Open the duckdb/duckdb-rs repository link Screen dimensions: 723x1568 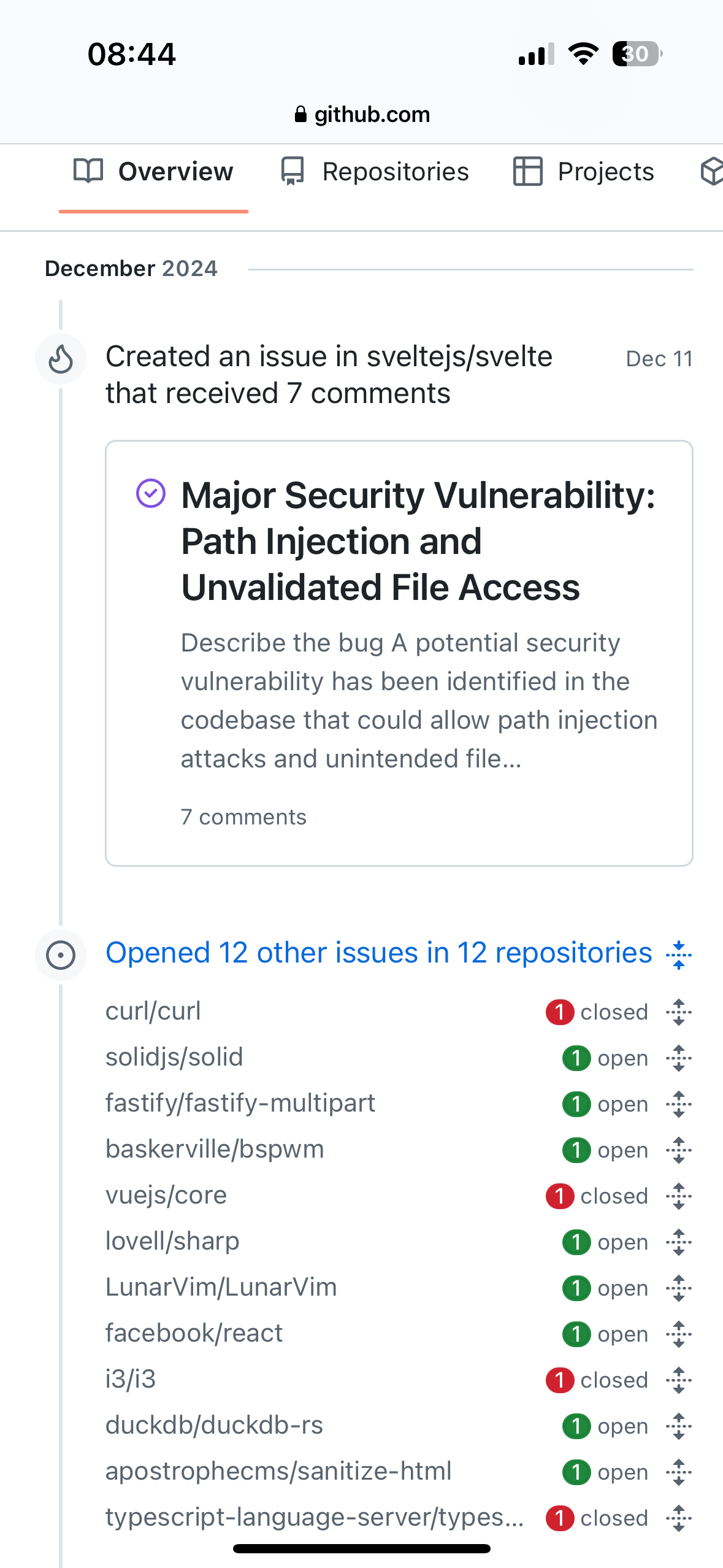tap(214, 1425)
